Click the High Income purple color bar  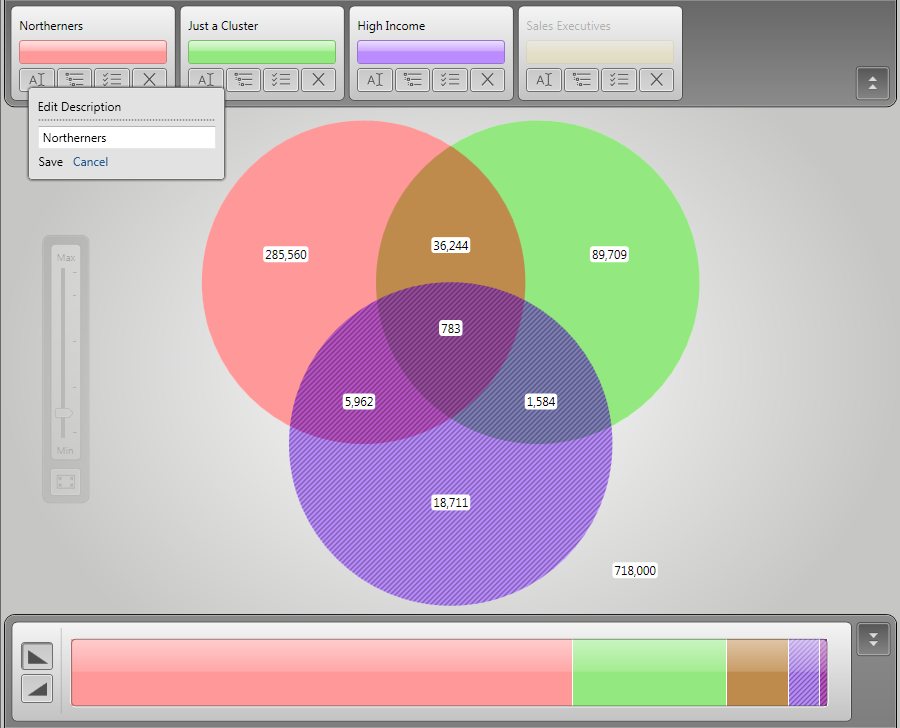pos(431,52)
